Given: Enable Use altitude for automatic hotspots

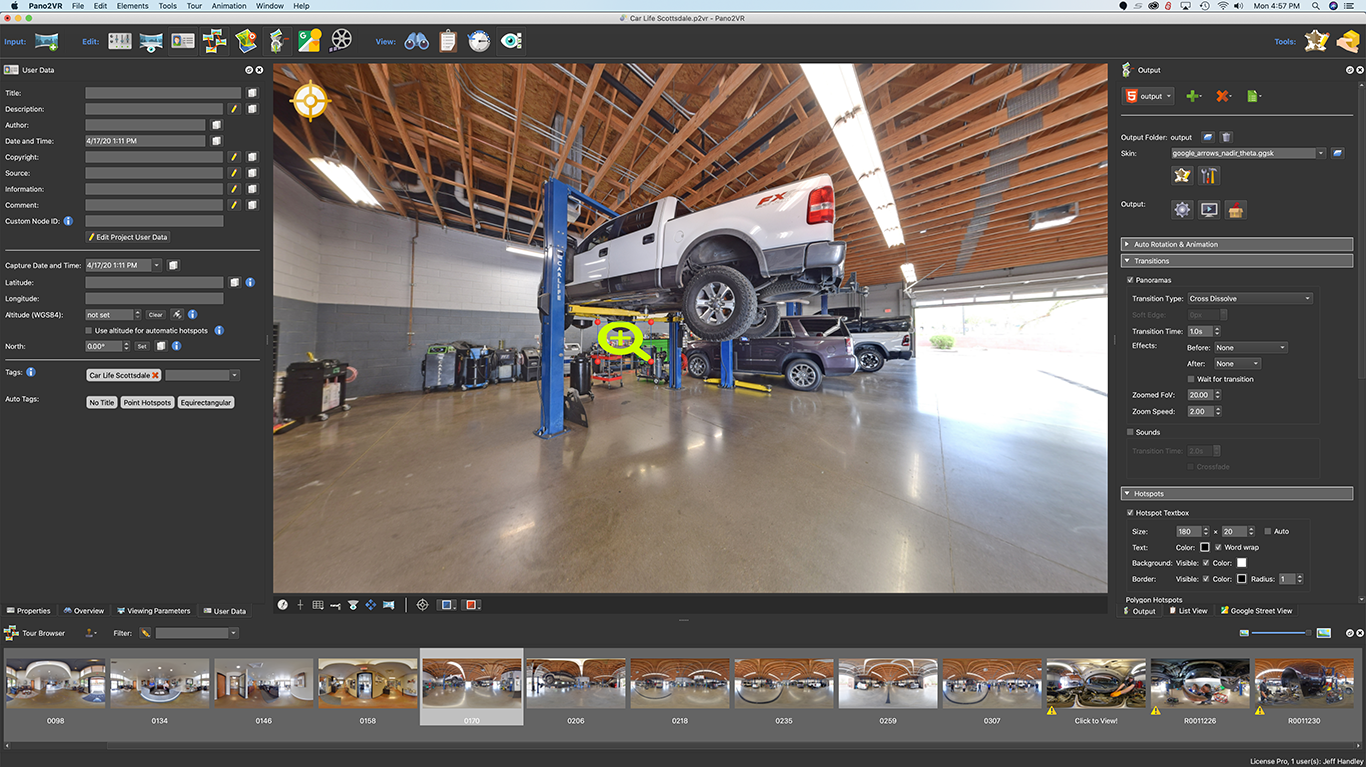Looking at the screenshot, I should [x=89, y=330].
